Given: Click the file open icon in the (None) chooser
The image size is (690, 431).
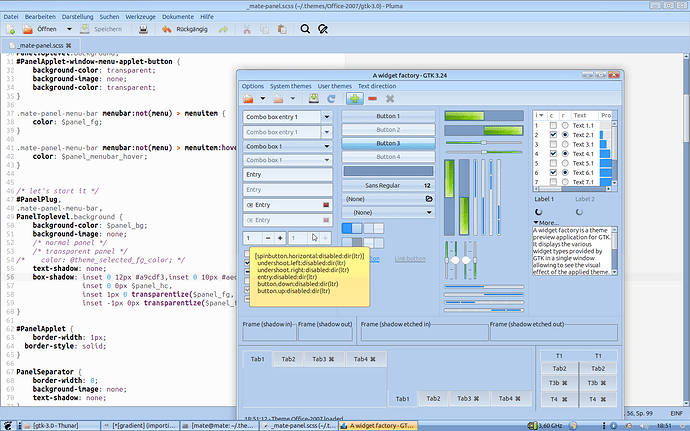Looking at the screenshot, I should [429, 199].
